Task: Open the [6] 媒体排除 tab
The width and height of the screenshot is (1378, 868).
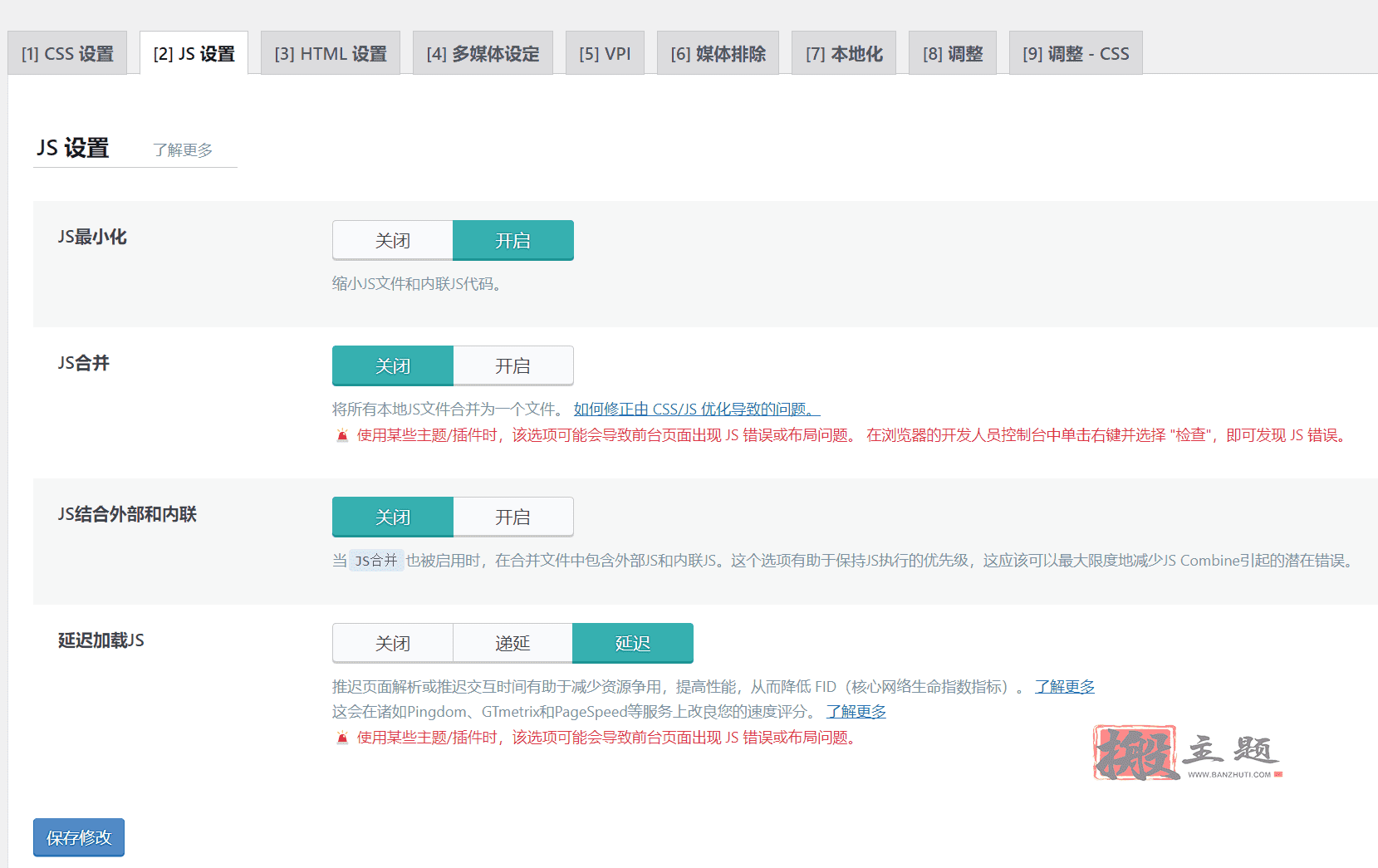Action: [718, 53]
